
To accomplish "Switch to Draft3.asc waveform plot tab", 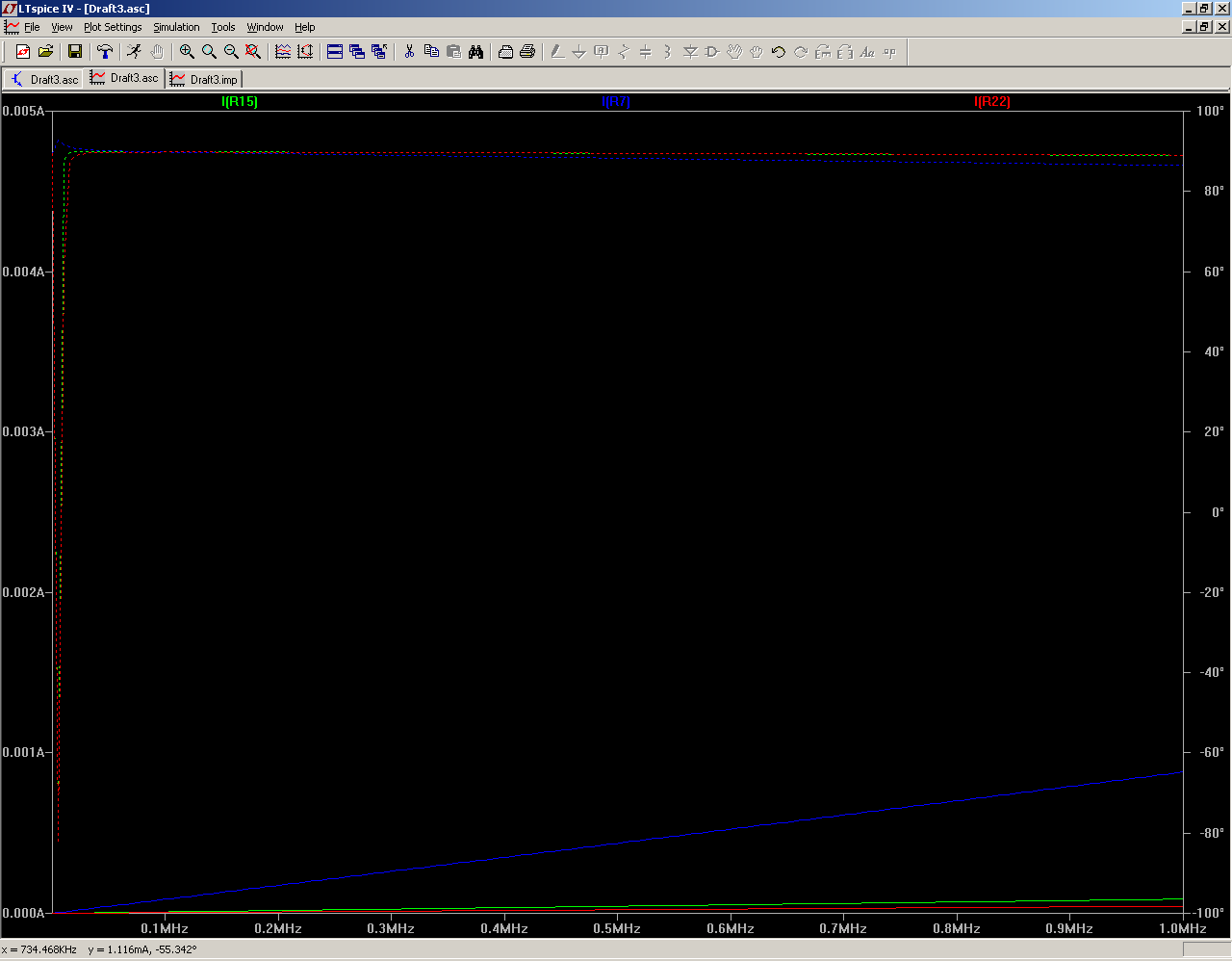I will click(124, 78).
